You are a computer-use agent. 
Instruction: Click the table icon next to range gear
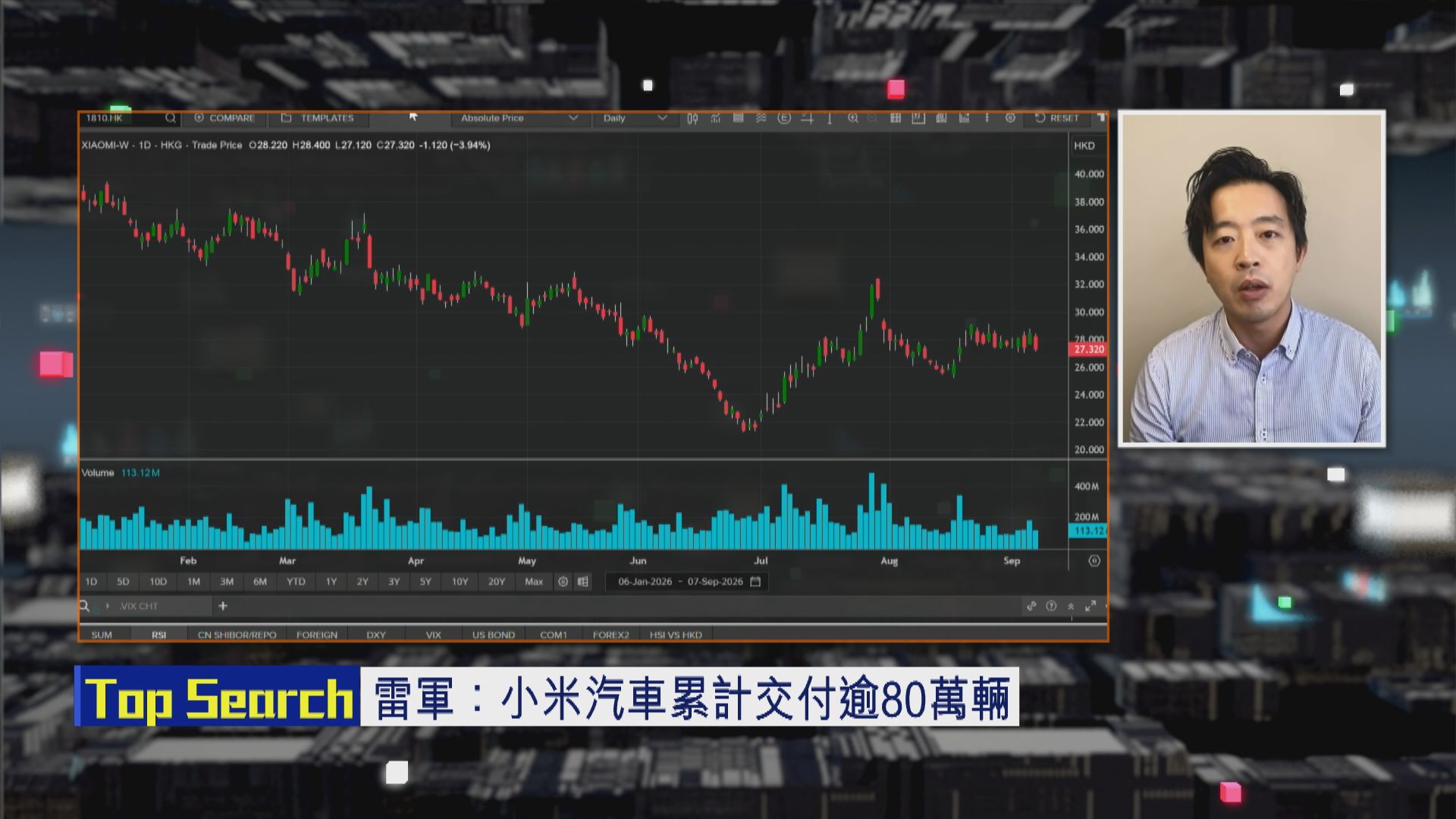coord(582,582)
